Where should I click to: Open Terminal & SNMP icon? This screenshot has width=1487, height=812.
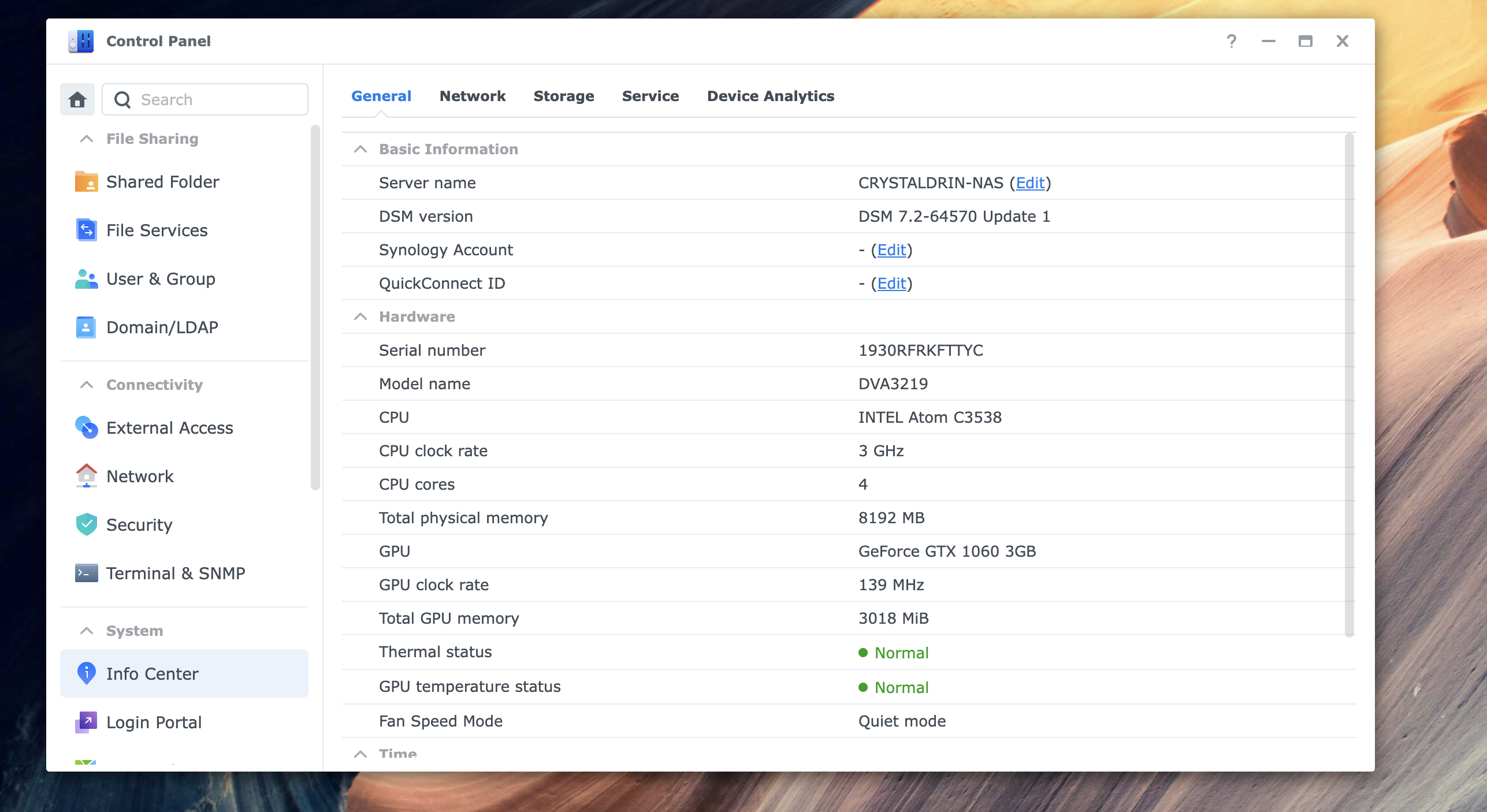[86, 573]
